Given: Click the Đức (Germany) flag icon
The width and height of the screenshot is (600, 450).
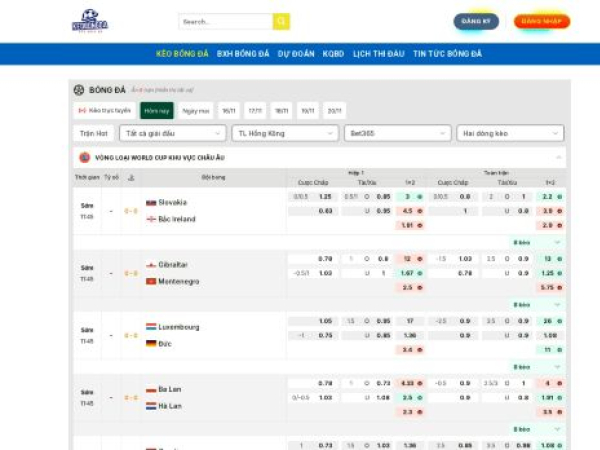Looking at the screenshot, I should [x=151, y=343].
